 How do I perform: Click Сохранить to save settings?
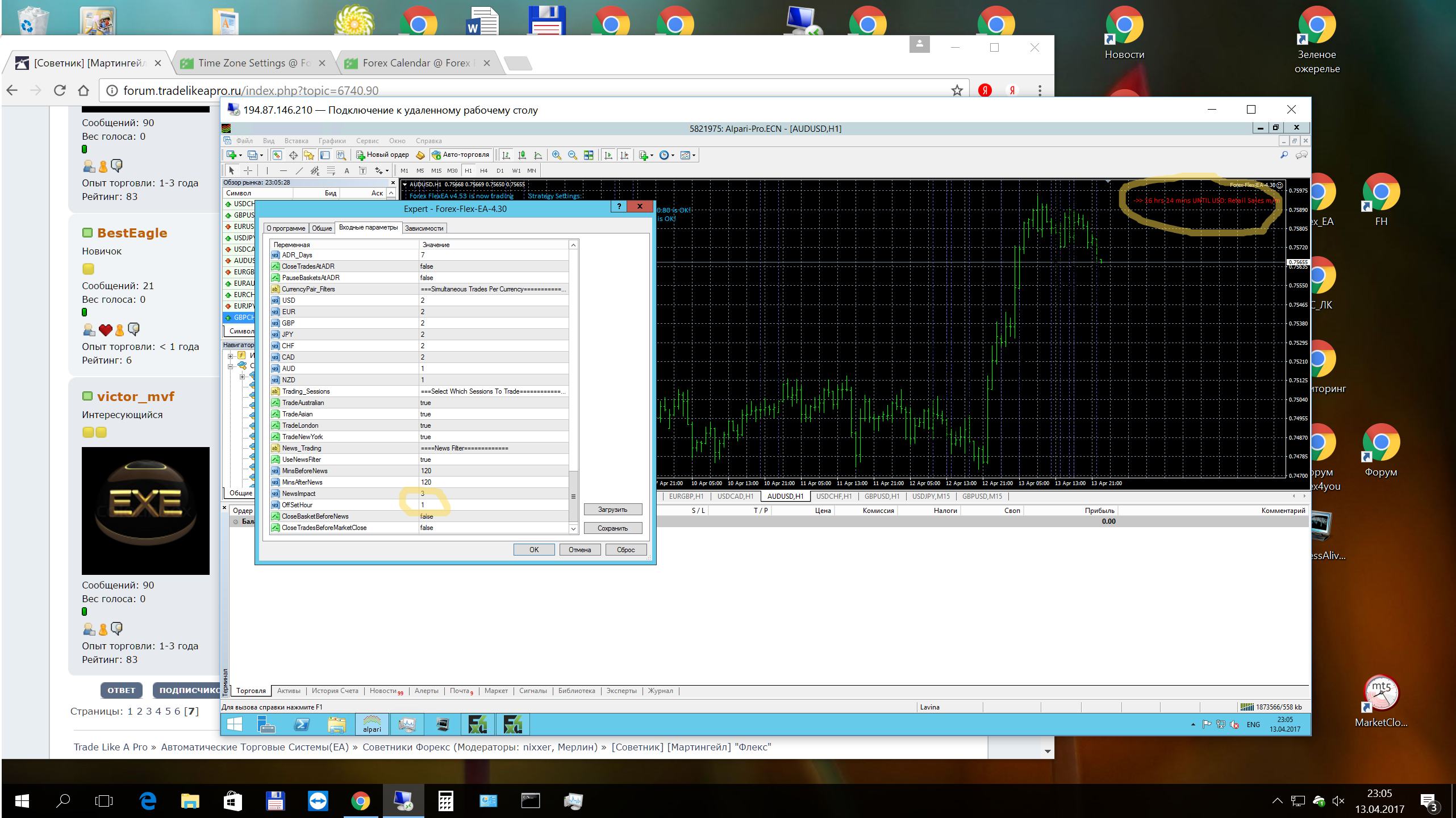(613, 528)
